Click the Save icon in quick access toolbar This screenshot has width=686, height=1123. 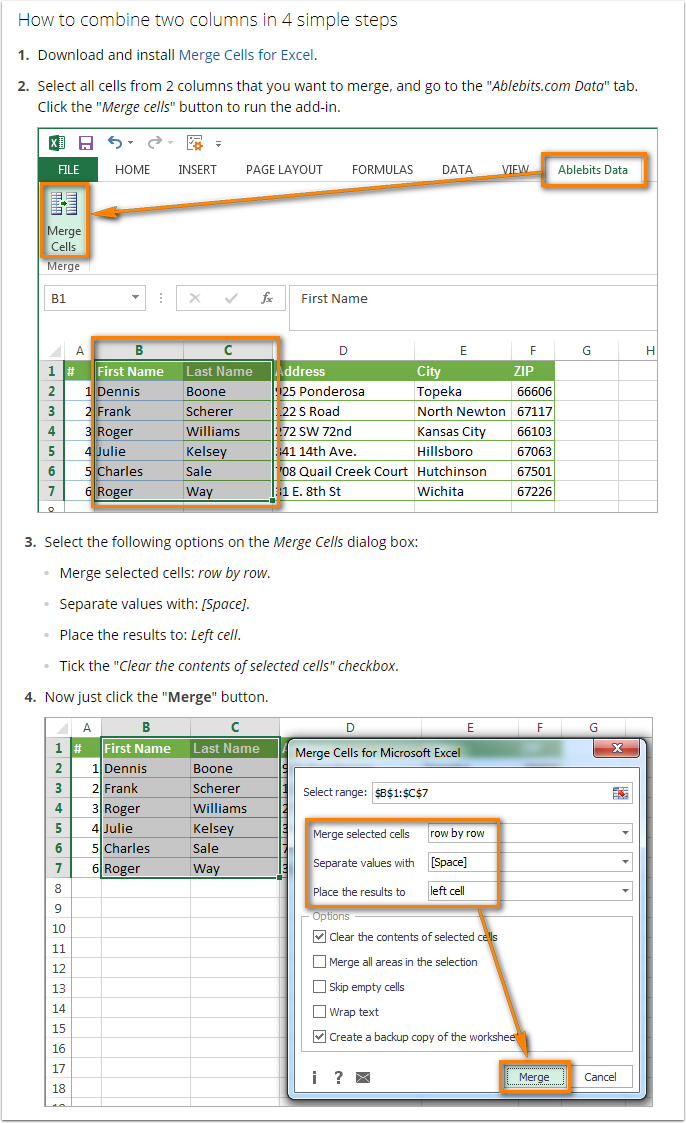[86, 143]
